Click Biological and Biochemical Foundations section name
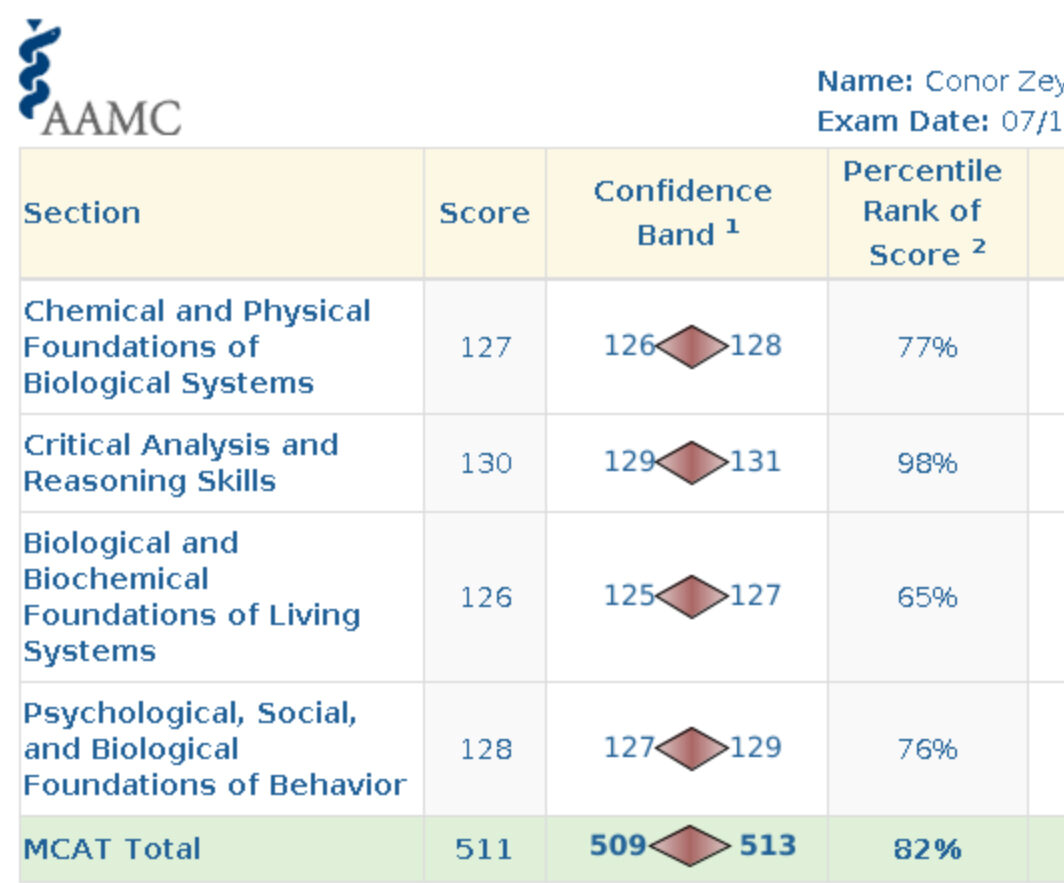1064x883 pixels. [190, 597]
